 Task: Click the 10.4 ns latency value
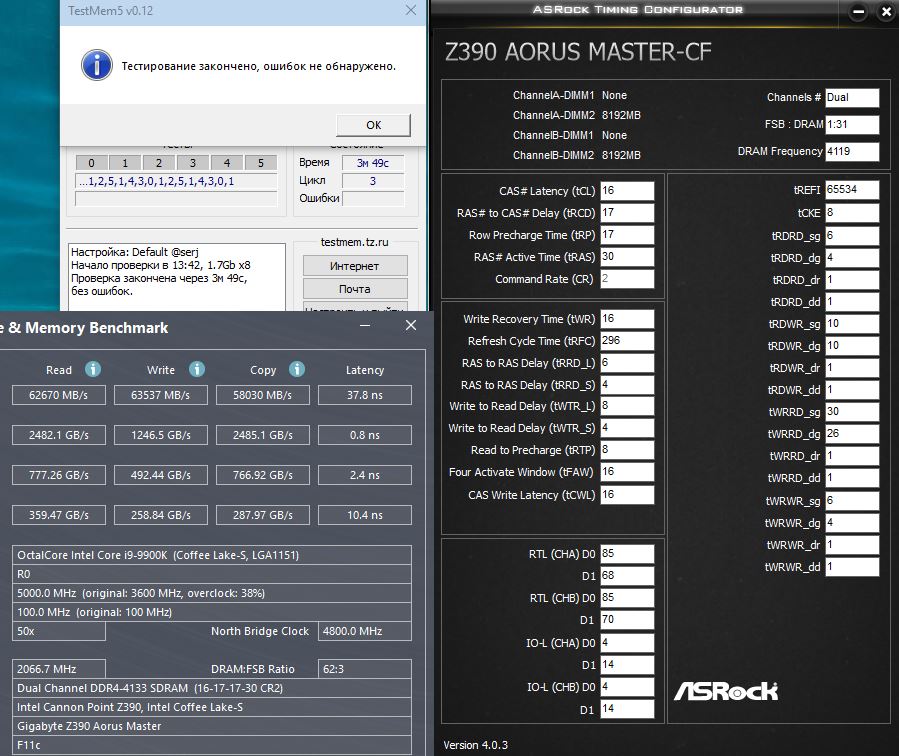click(365, 515)
